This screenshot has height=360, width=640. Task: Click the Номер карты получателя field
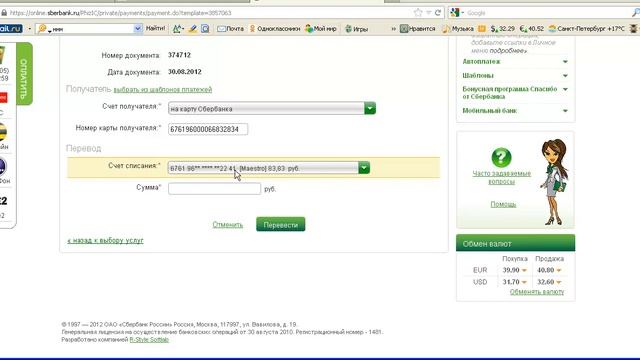tap(208, 129)
